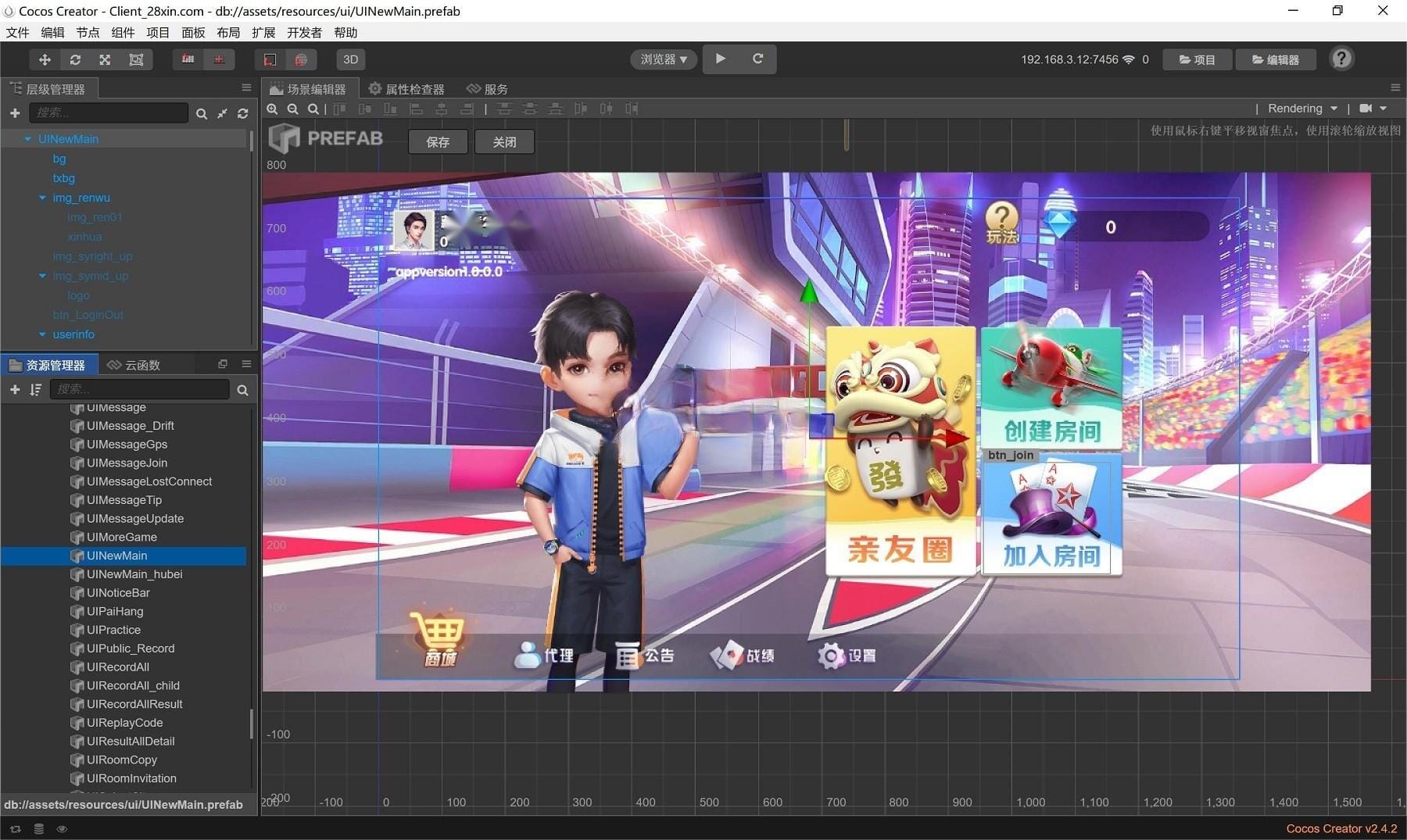Open the preview platform dropdown 浏览器
The height and width of the screenshot is (840, 1407).
click(x=664, y=59)
